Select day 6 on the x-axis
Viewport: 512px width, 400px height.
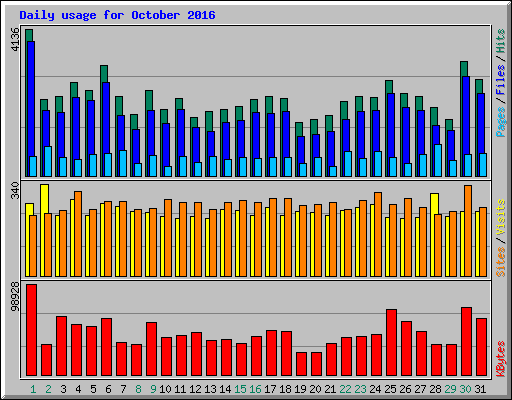(x=108, y=389)
